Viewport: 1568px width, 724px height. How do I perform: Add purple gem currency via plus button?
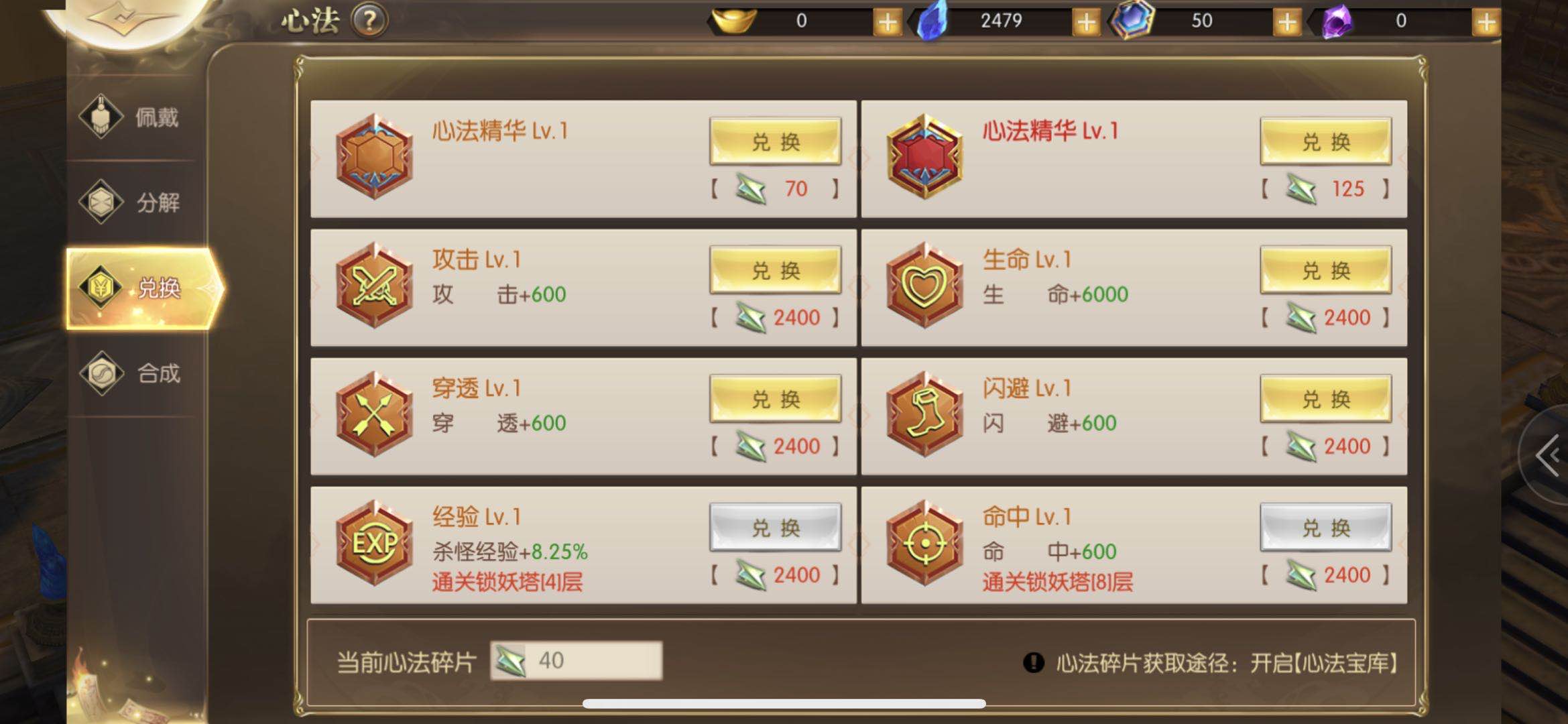coord(1486,22)
